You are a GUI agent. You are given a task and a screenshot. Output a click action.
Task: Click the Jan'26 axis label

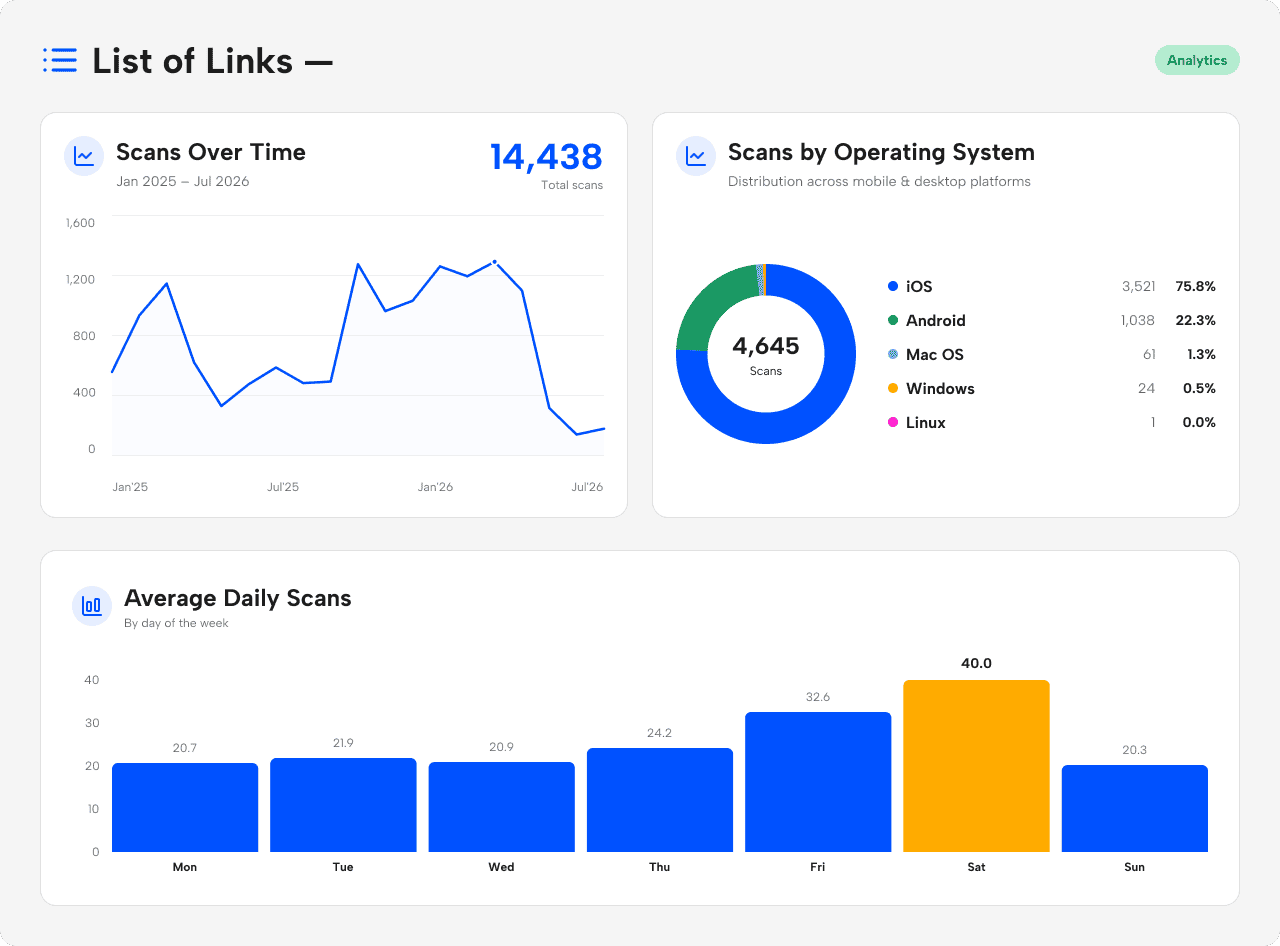pyautogui.click(x=435, y=487)
